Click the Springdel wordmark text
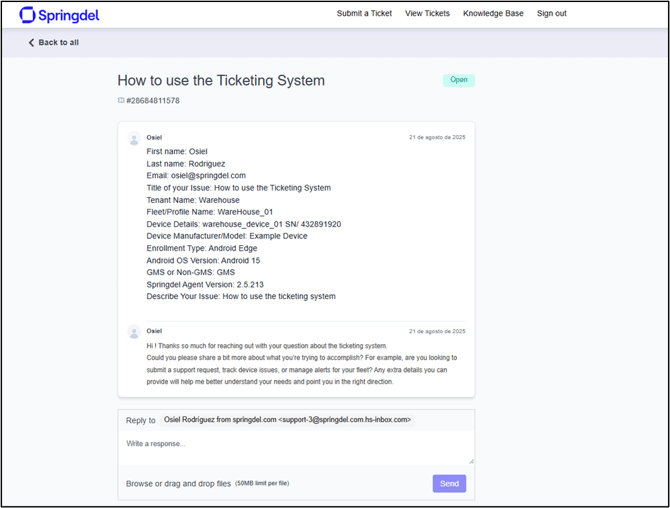 coord(69,16)
